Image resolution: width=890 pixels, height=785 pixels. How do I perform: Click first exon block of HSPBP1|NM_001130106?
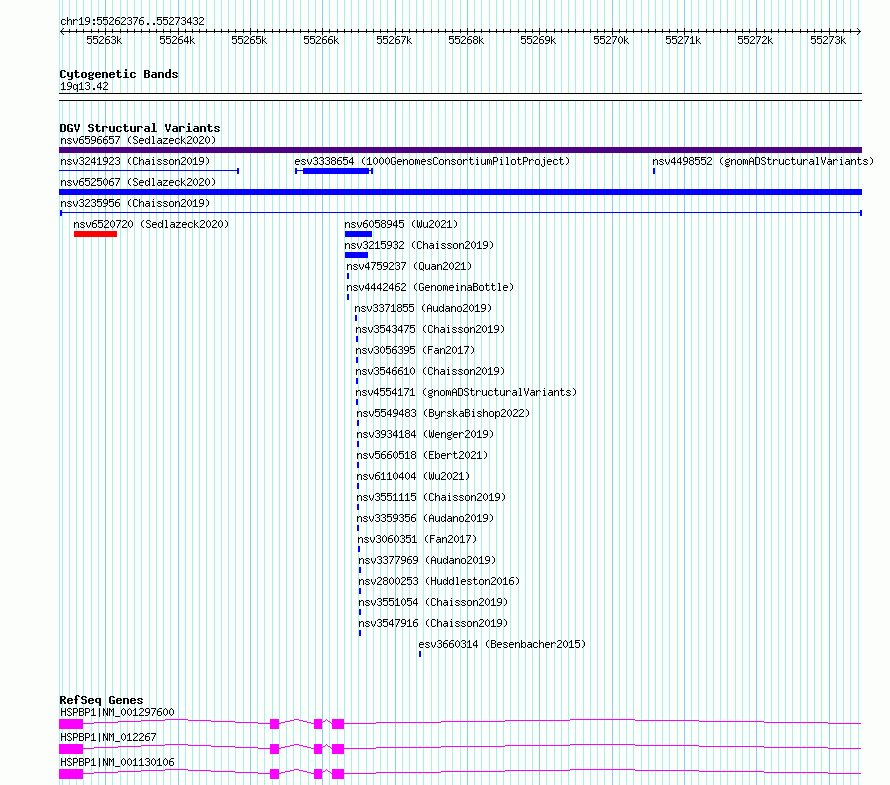(71, 774)
